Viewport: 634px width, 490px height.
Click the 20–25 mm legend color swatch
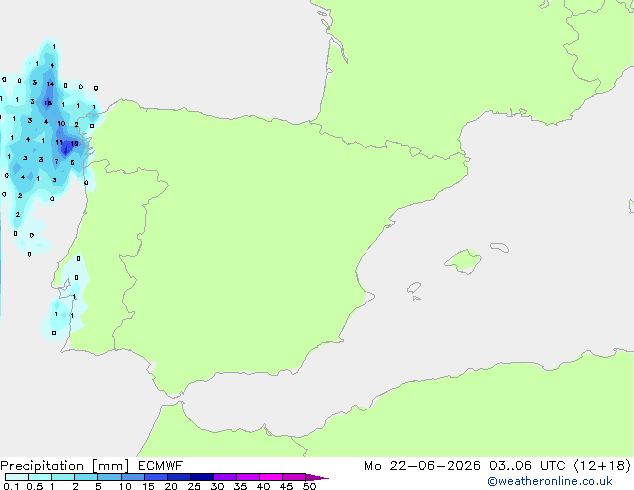[179, 477]
